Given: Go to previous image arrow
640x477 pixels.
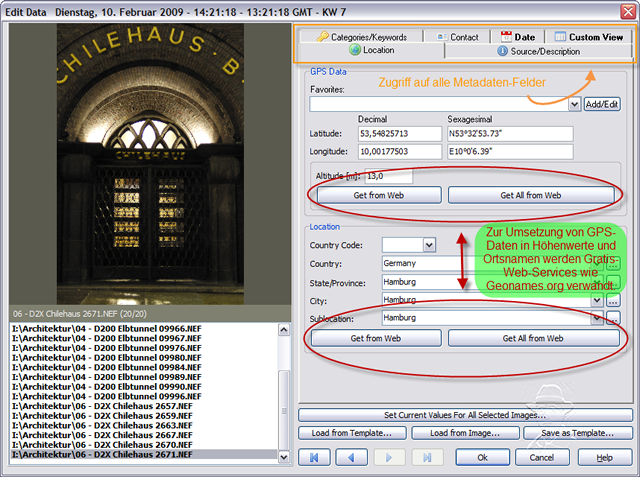Looking at the screenshot, I should 351,457.
